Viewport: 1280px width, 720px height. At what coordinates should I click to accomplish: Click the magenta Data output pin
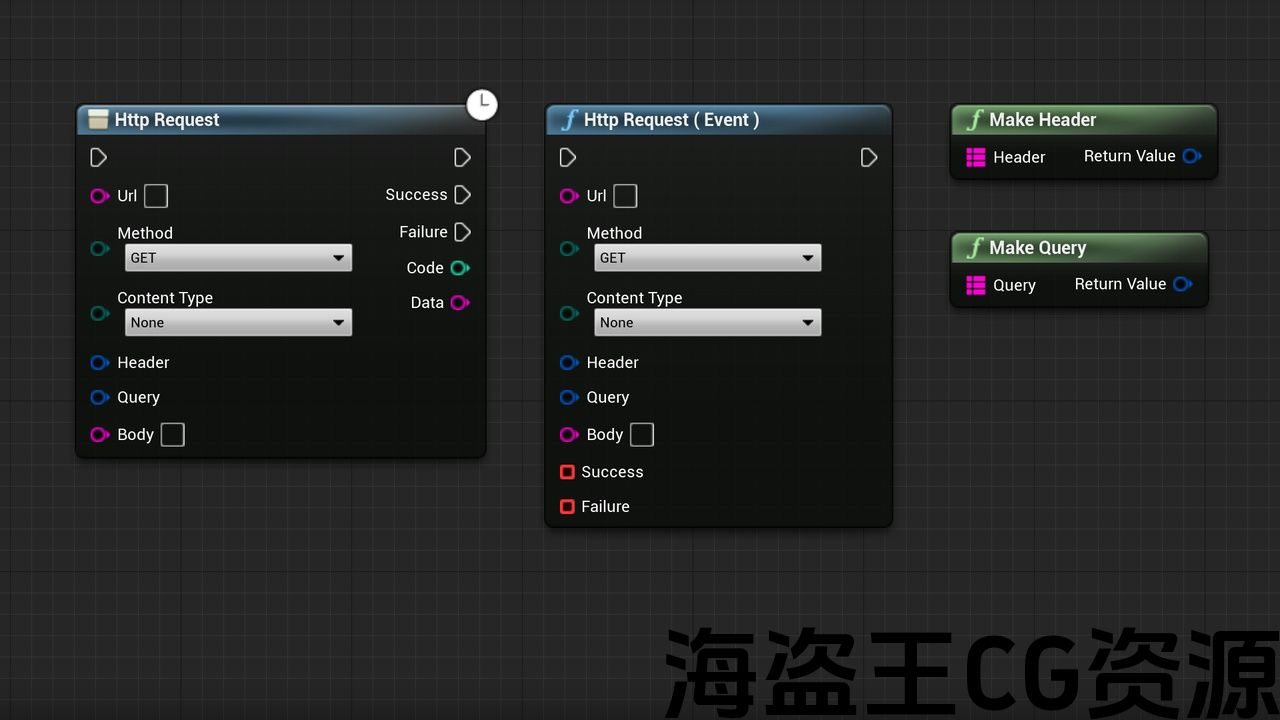459,303
